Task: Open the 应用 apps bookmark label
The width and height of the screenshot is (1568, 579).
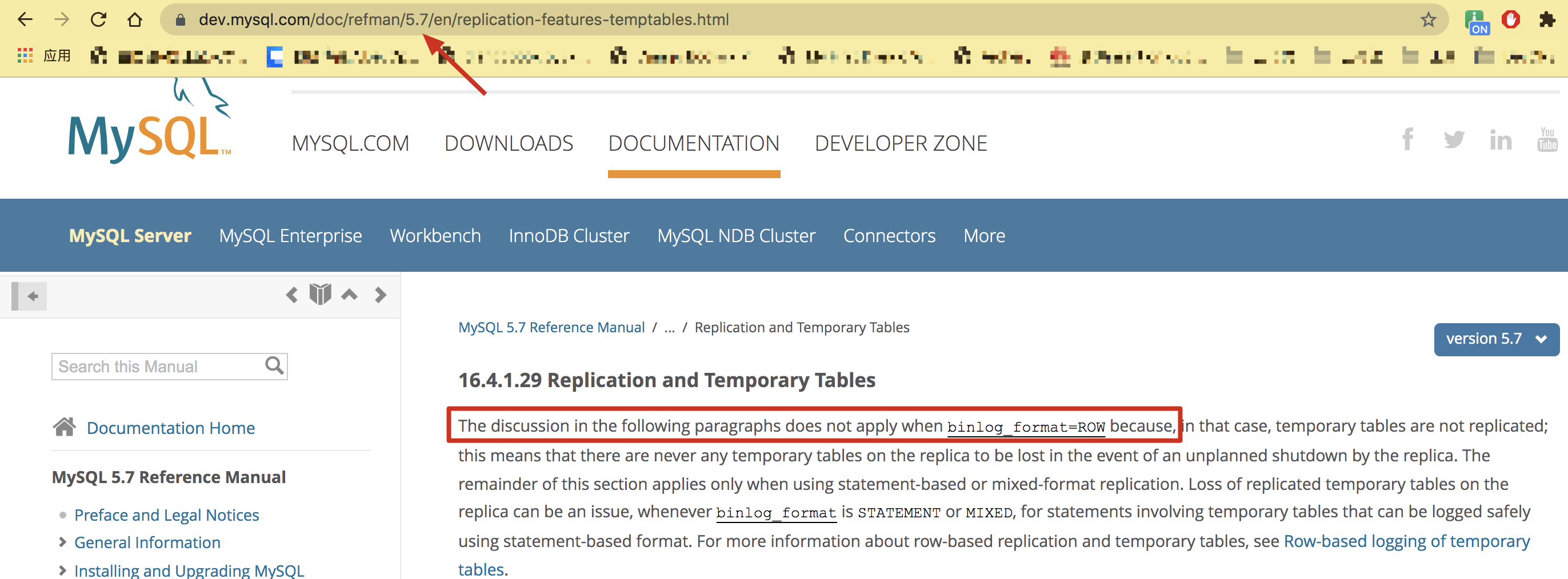Action: (x=57, y=56)
